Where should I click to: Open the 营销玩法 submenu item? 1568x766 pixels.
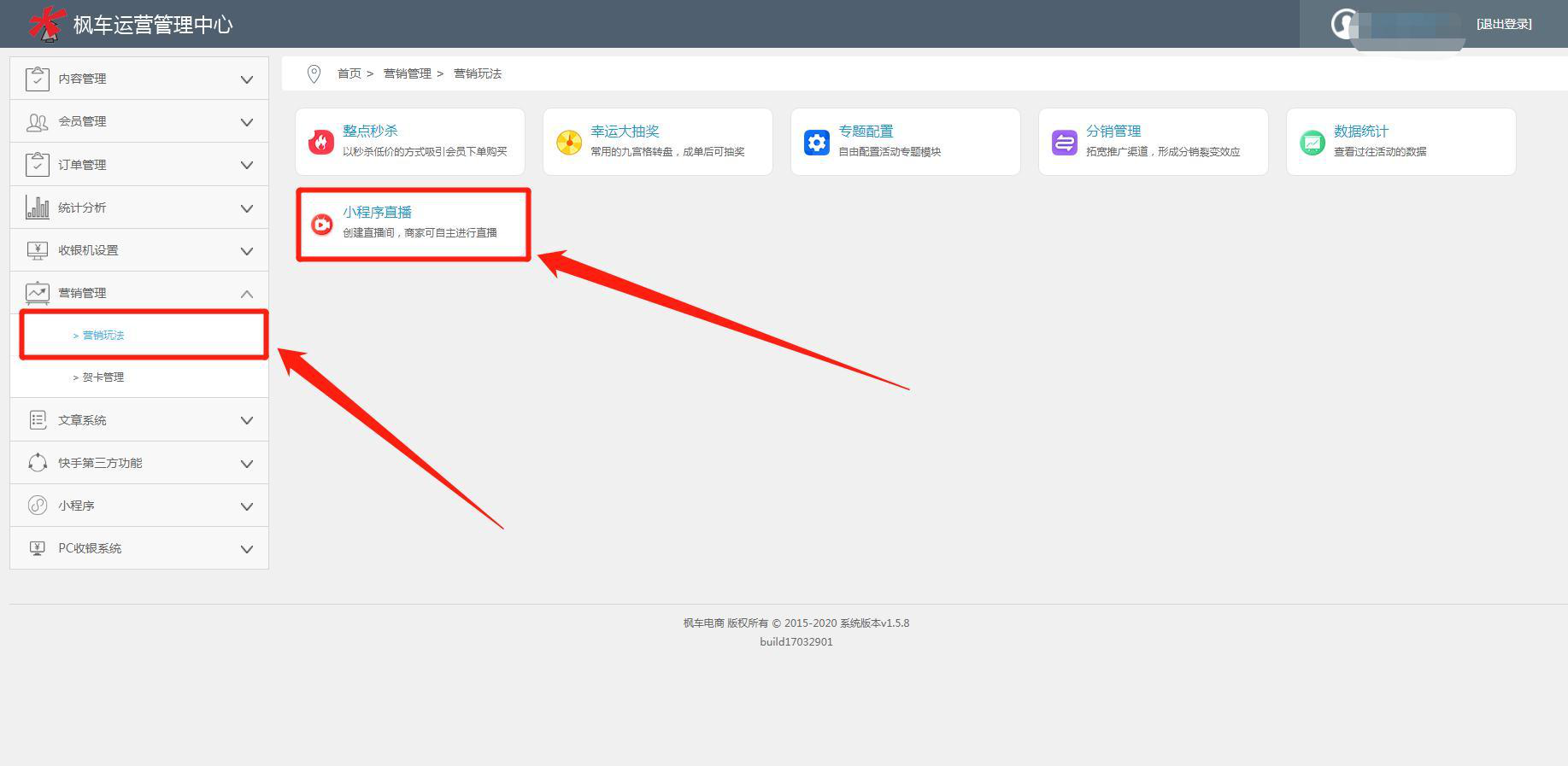[103, 335]
